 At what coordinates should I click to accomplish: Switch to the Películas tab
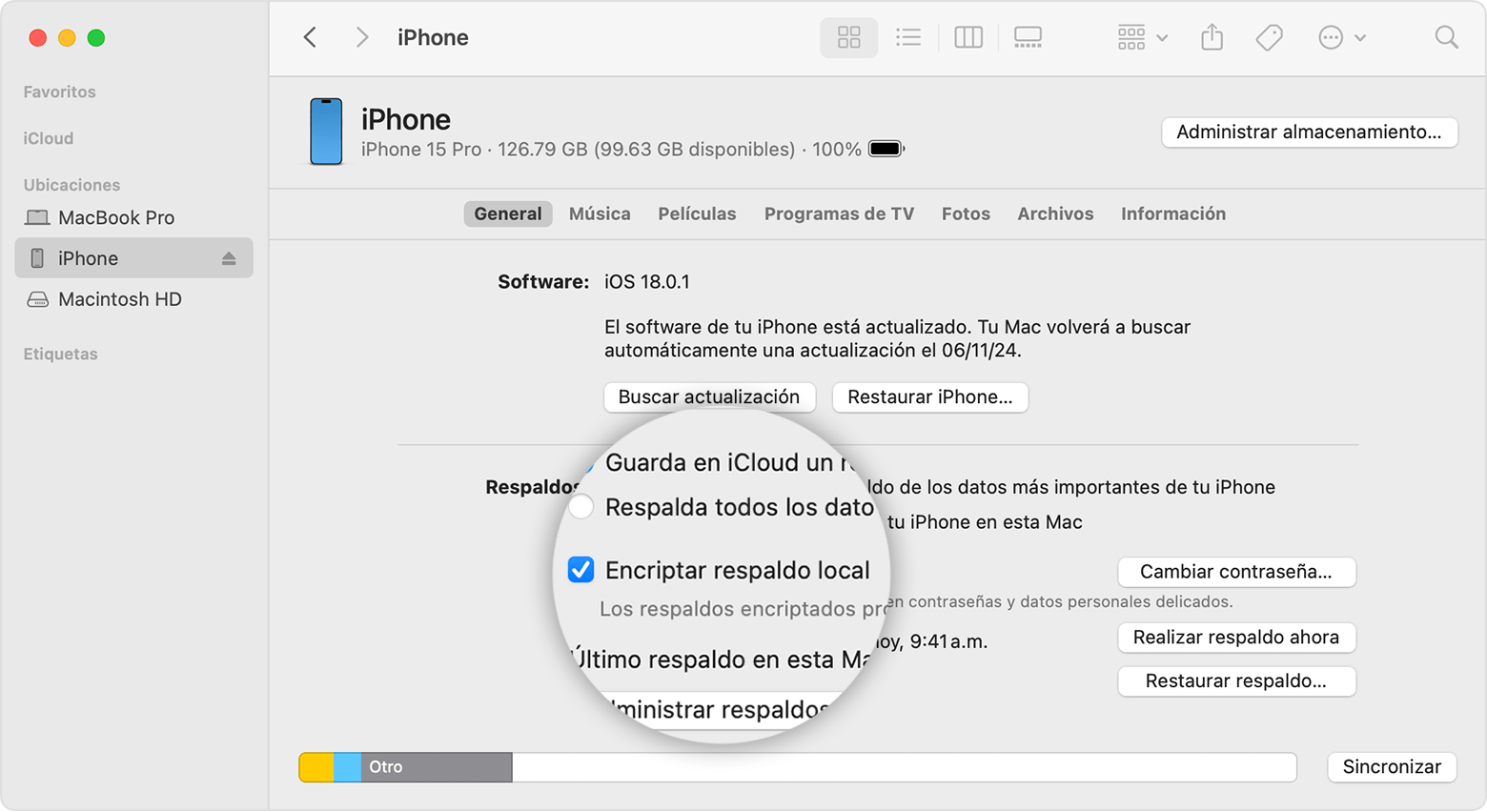(x=697, y=213)
